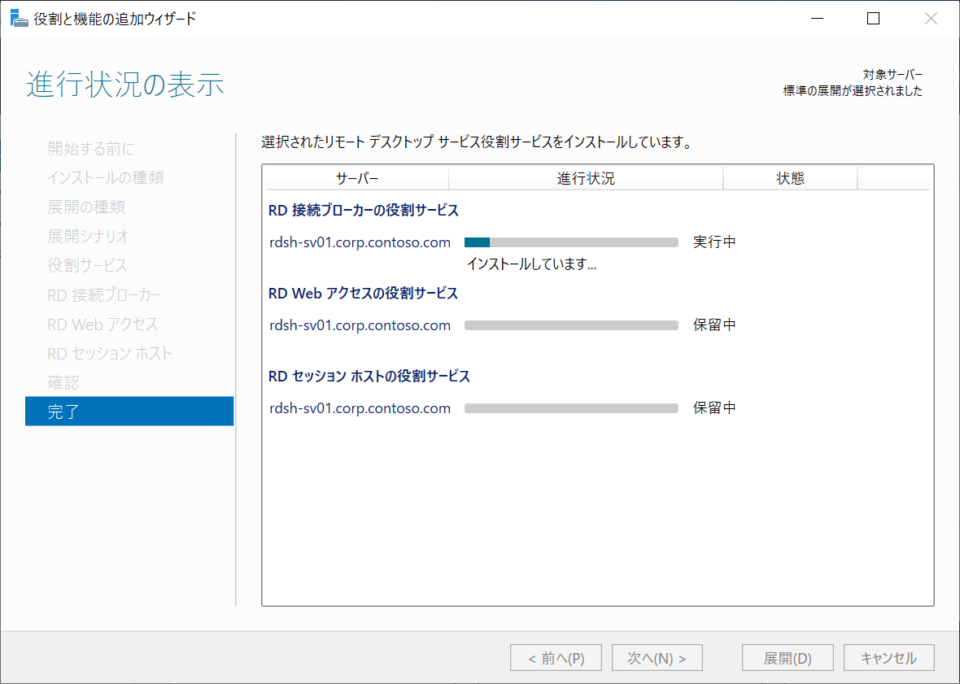This screenshot has height=684, width=960.
Task: Click the RD セッション ホスト progress bar
Action: tap(571, 408)
